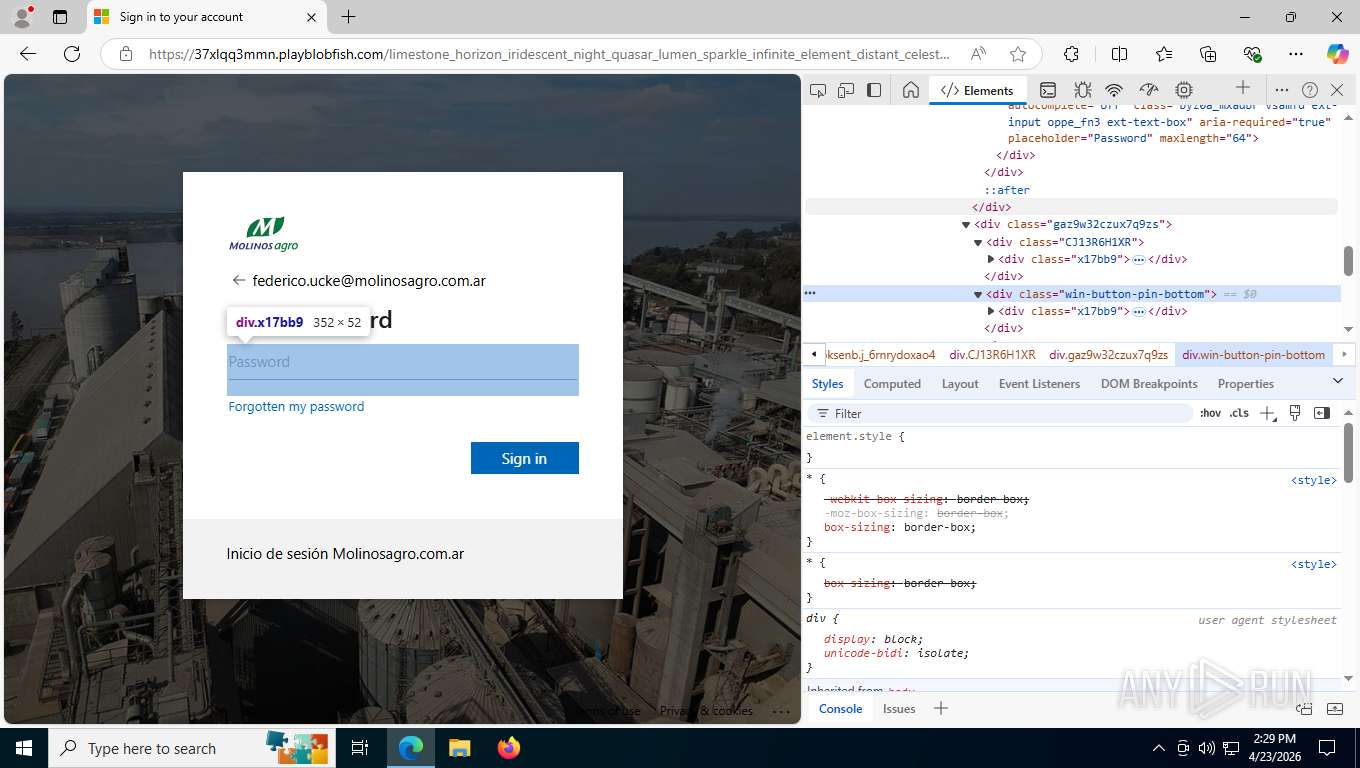Toggle .cls element classes panel
The height and width of the screenshot is (768, 1360).
point(1239,413)
